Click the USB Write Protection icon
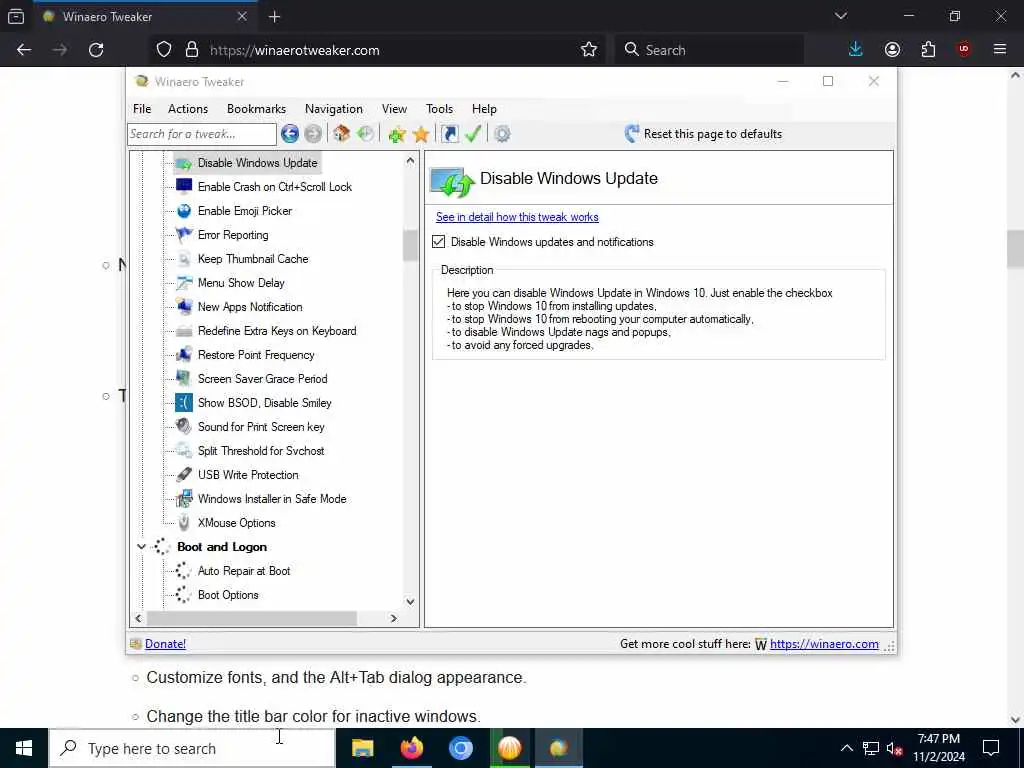 [x=184, y=475]
